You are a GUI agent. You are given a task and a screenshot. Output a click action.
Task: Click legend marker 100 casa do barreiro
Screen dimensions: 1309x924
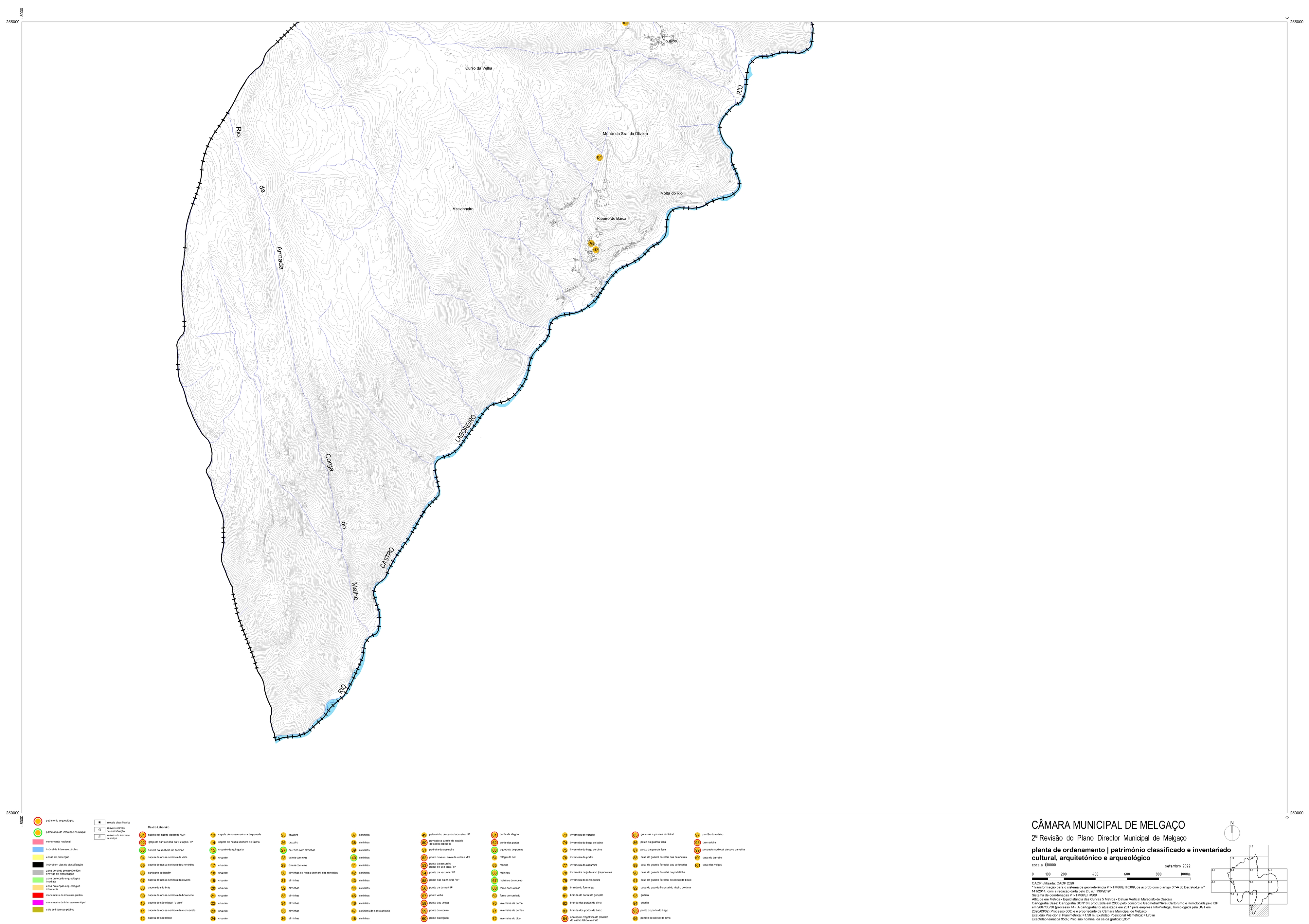click(697, 858)
